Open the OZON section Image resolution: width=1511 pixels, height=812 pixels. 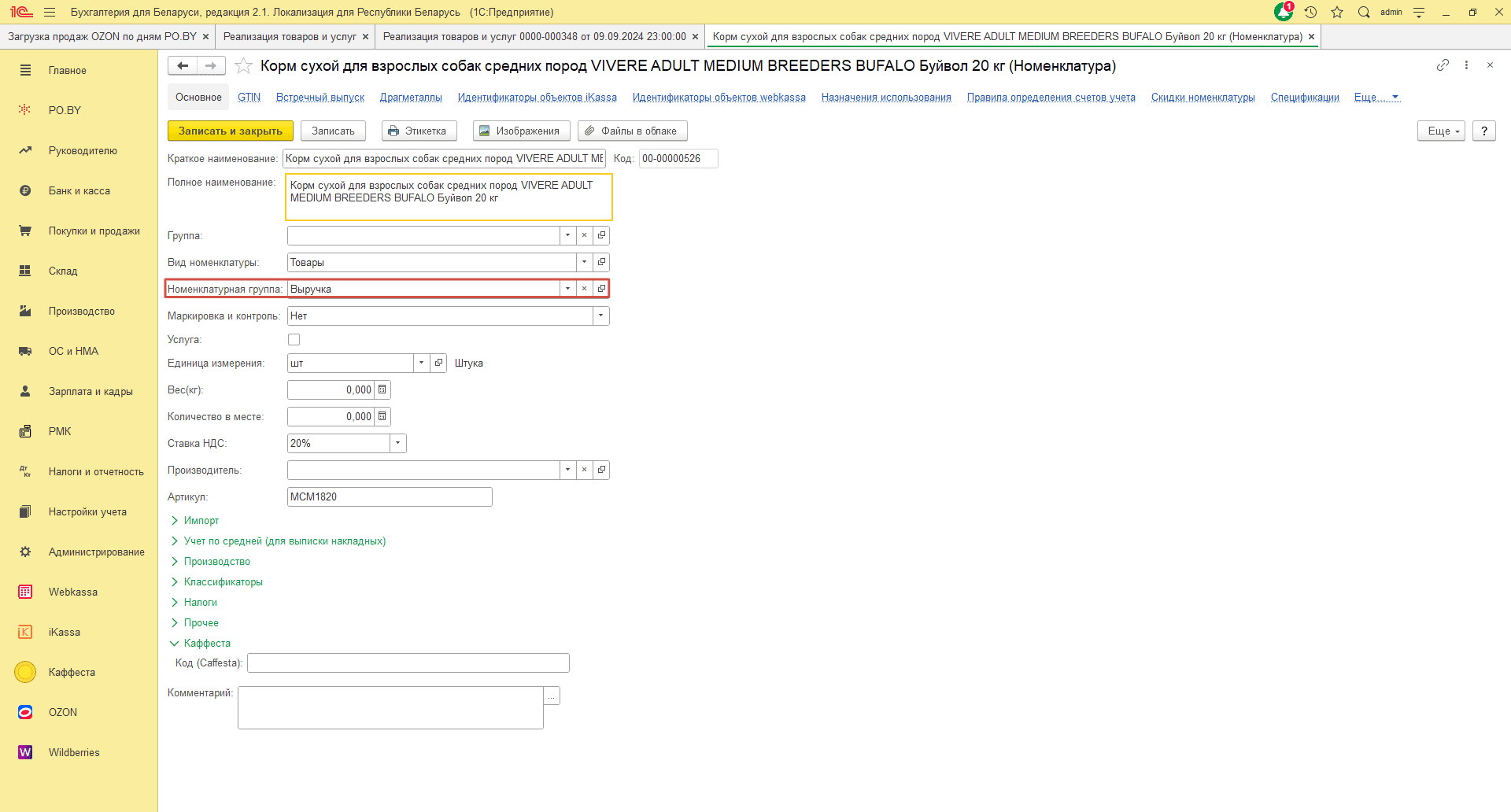tap(63, 712)
